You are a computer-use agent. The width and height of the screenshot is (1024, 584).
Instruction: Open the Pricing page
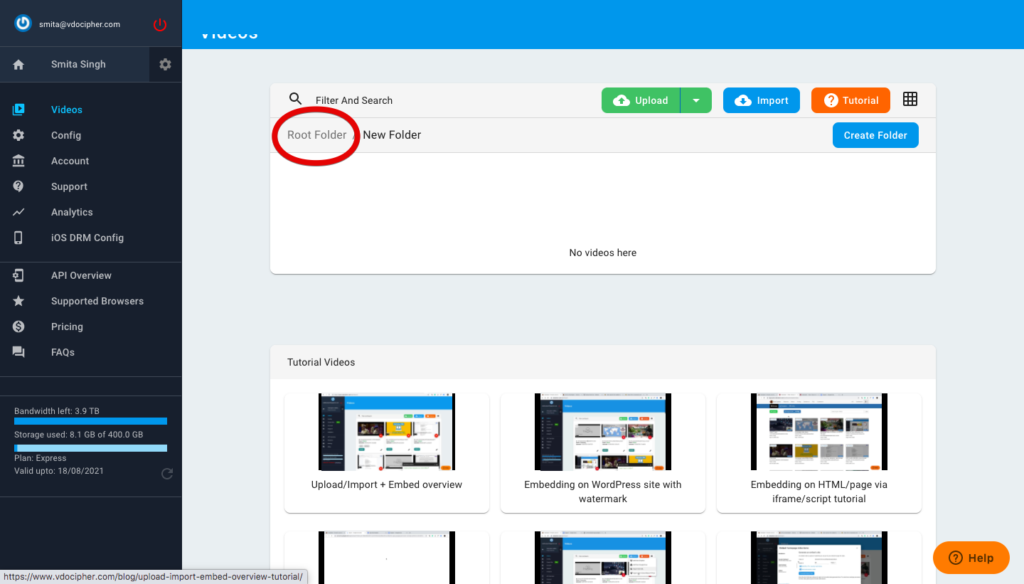(68, 327)
